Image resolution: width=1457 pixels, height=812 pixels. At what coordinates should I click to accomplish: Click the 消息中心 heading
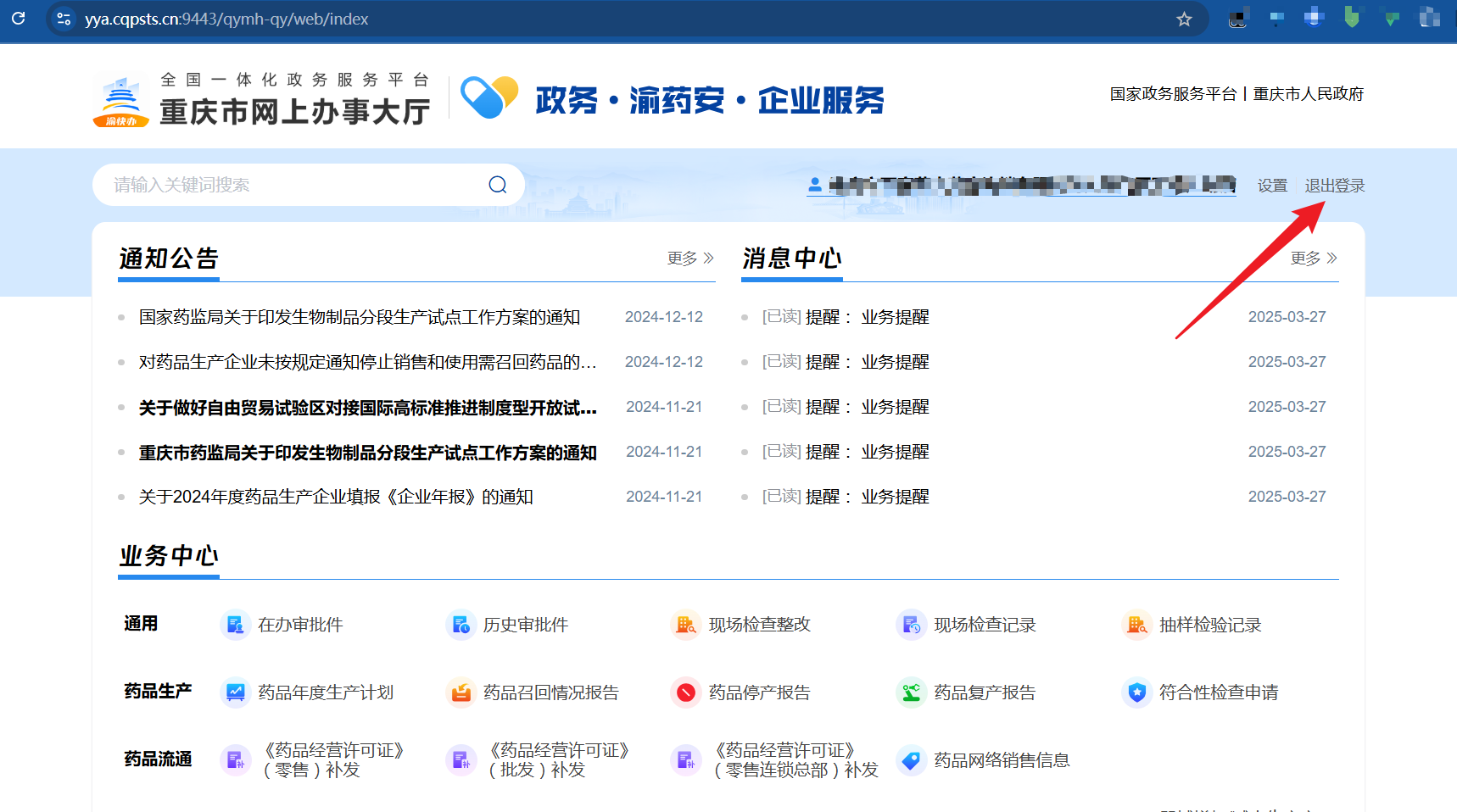[792, 259]
